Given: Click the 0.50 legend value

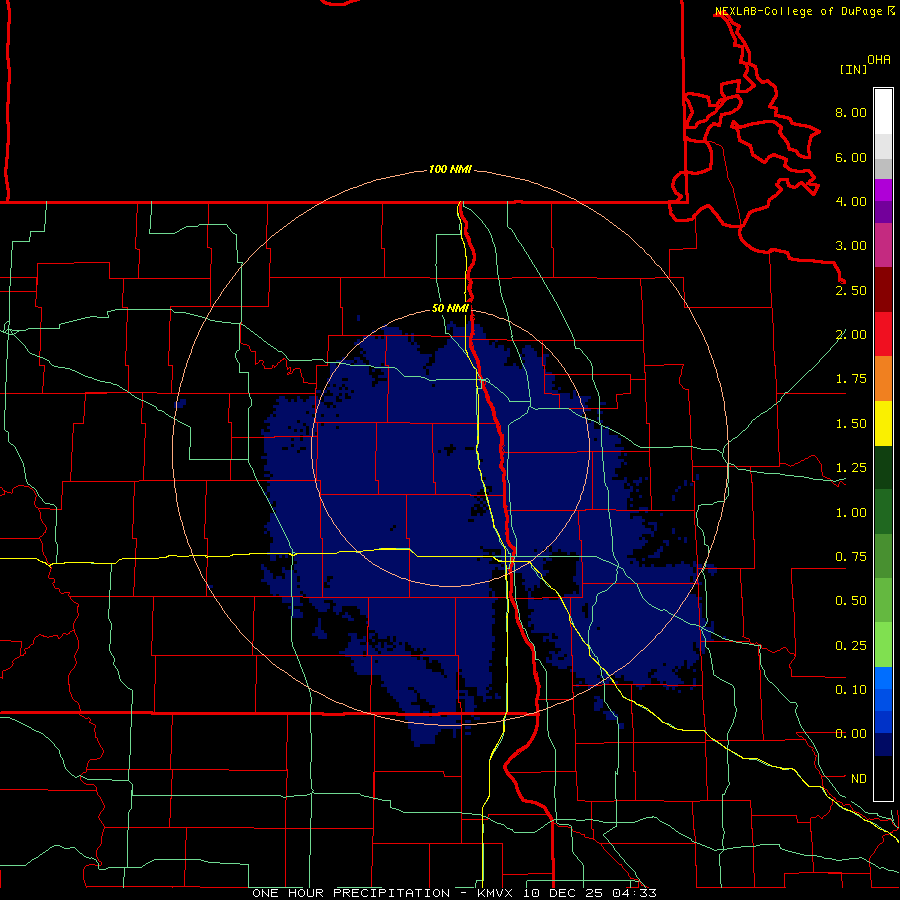Looking at the screenshot, I should 851,601.
